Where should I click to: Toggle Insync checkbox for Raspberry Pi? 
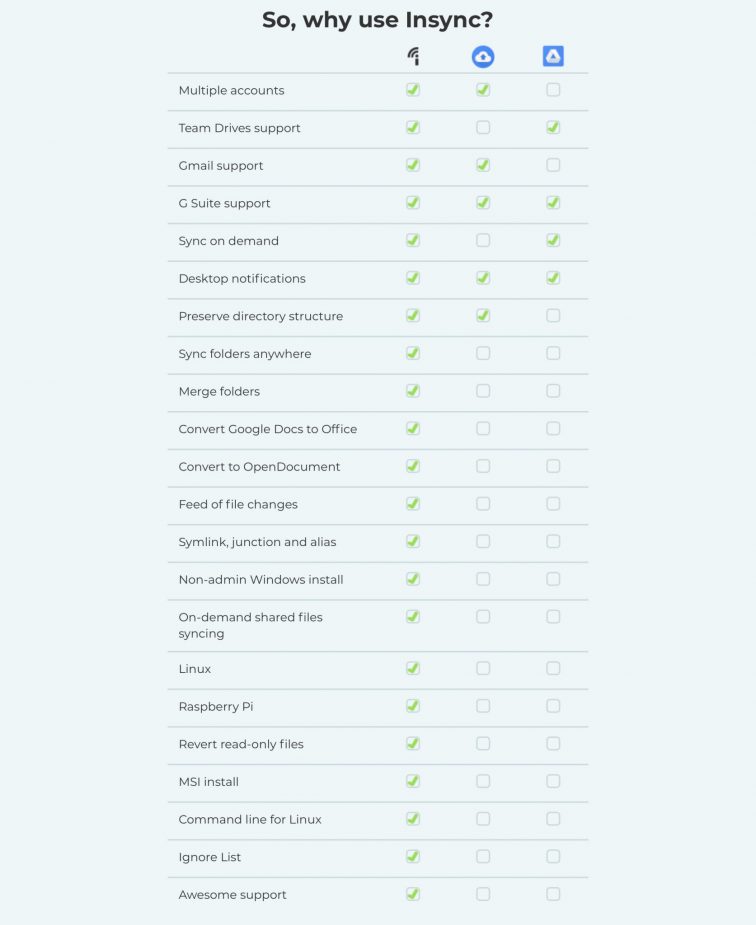click(x=413, y=706)
